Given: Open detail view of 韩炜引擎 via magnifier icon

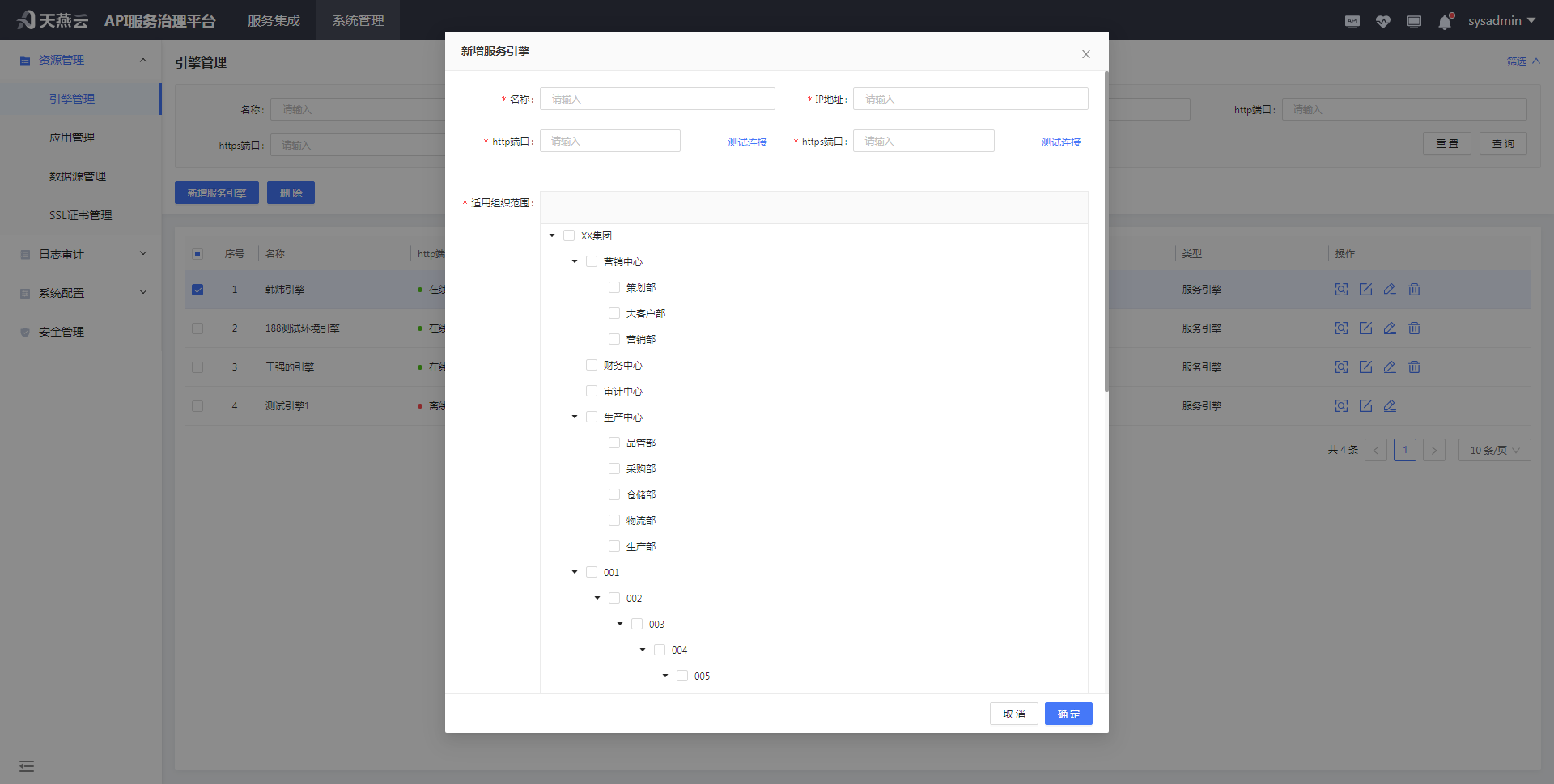Looking at the screenshot, I should point(1342,289).
